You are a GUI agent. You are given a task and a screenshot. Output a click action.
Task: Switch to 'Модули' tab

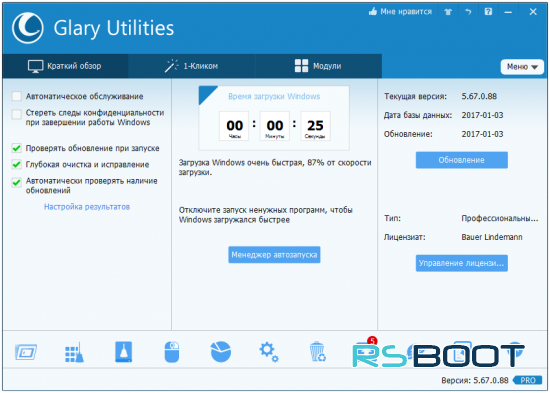point(318,66)
